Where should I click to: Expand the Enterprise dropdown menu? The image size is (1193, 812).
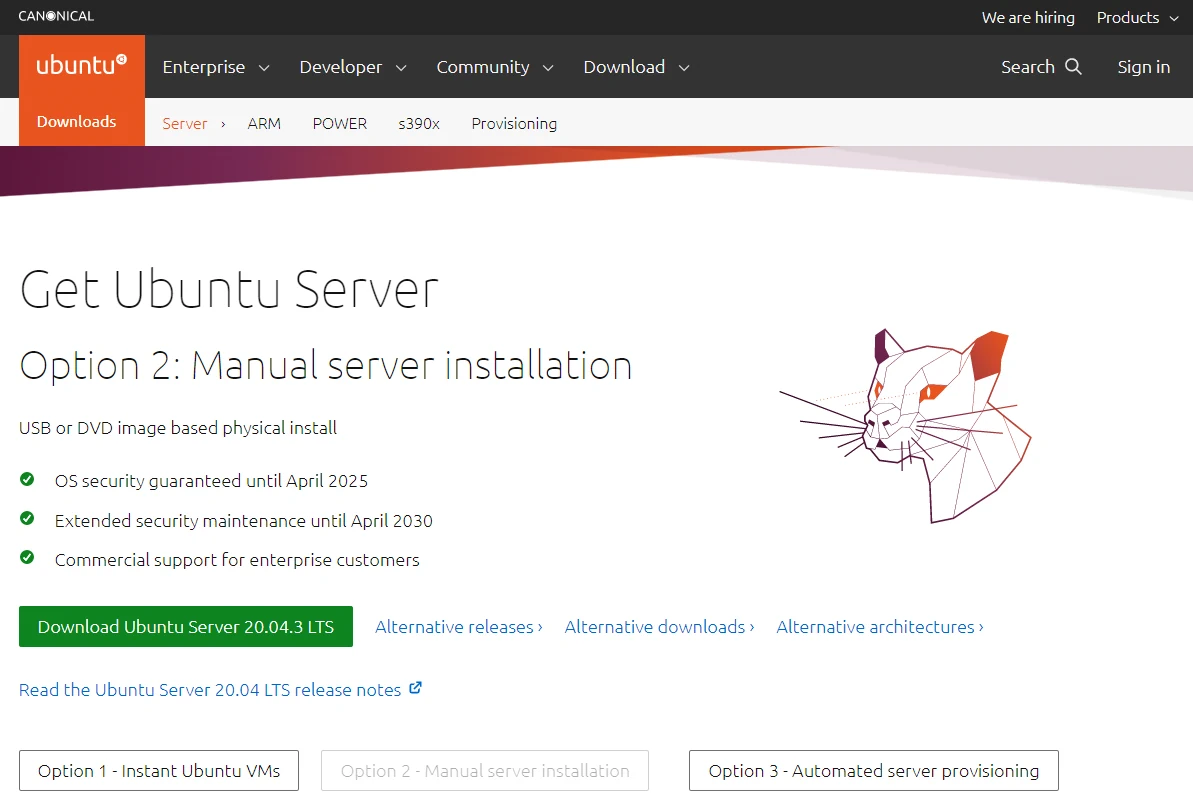216,67
